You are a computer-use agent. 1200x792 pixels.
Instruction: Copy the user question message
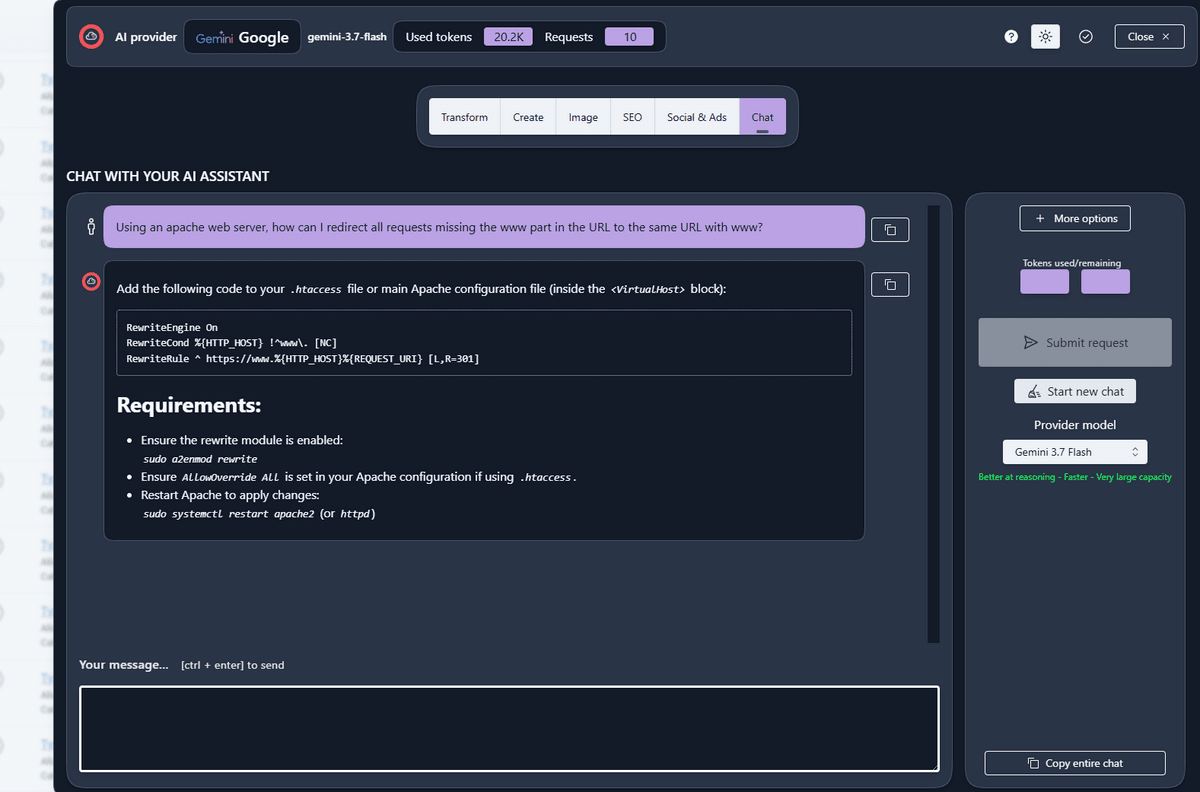click(890, 230)
